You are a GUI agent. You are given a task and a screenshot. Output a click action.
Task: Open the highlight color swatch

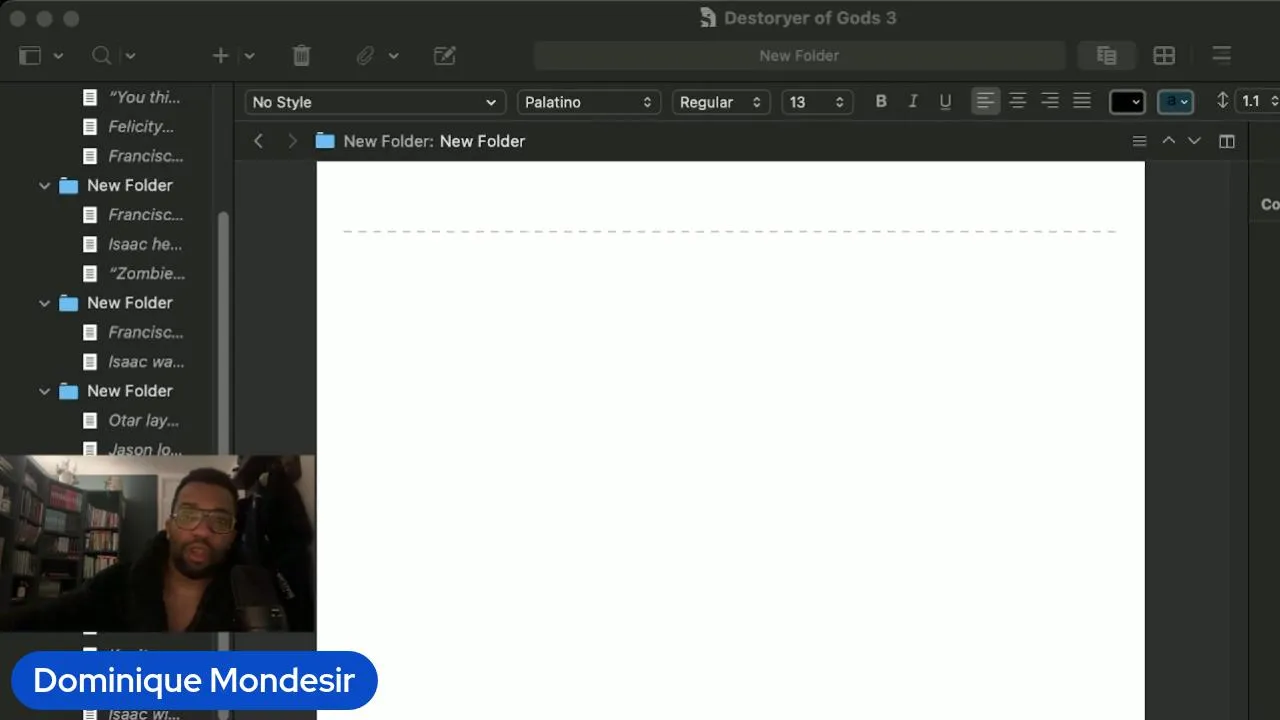click(1175, 102)
